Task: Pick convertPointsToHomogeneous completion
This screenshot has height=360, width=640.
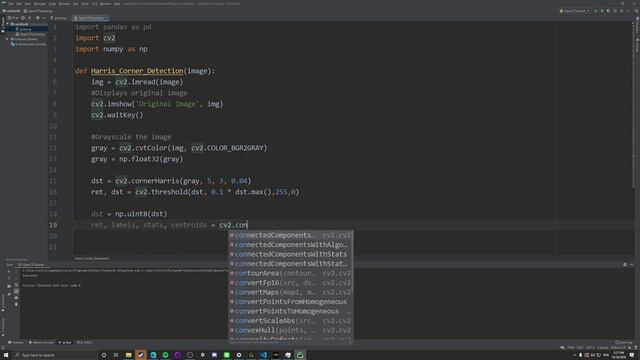Action: pos(291,311)
